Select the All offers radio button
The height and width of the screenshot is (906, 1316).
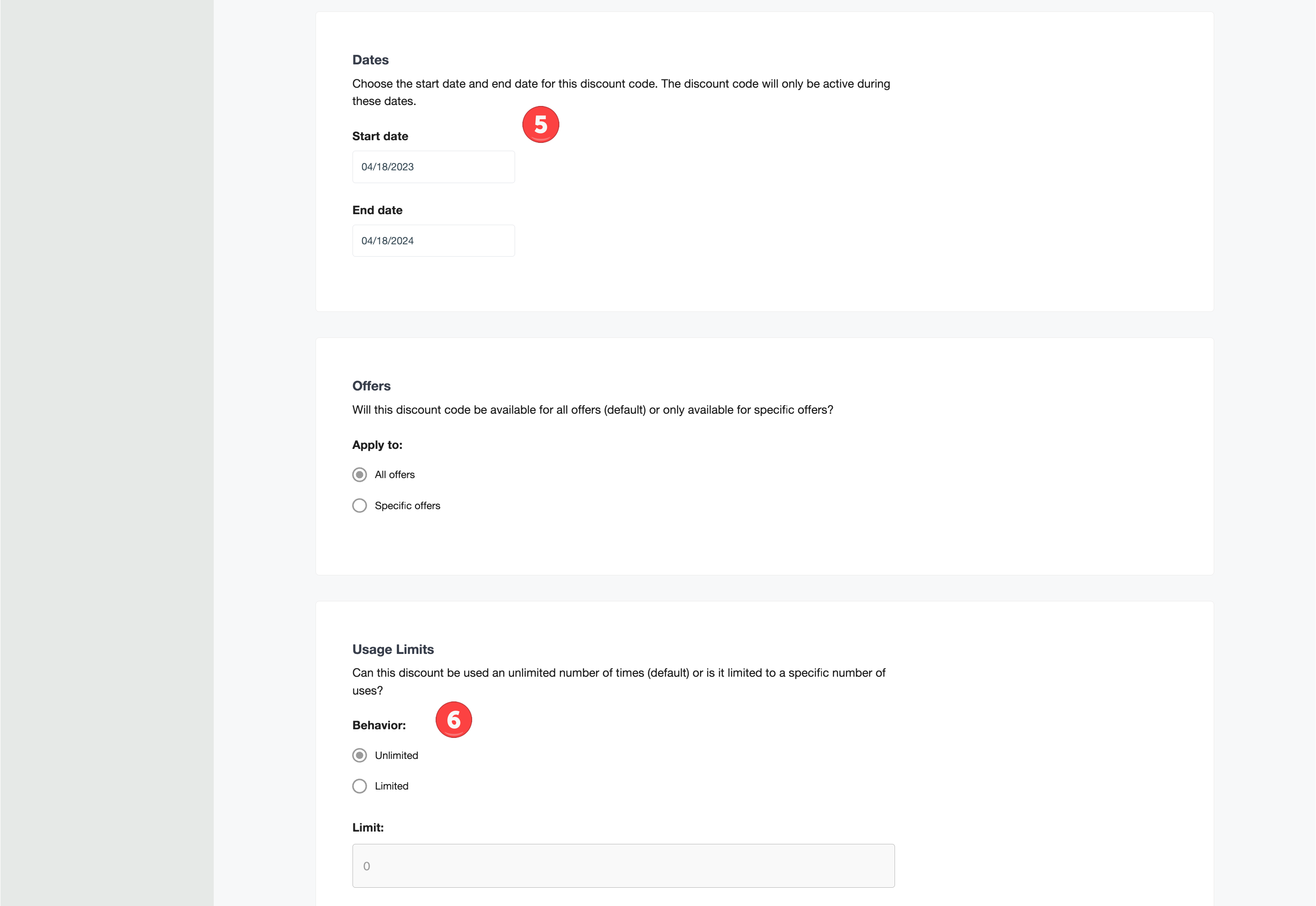[359, 474]
